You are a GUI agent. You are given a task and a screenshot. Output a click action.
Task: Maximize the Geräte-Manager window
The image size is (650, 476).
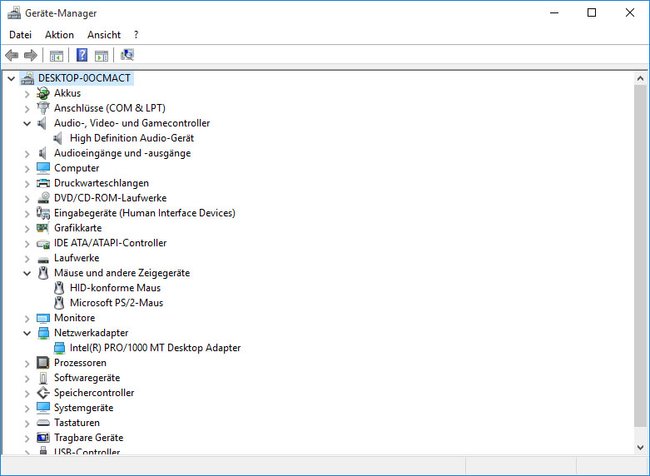(592, 13)
